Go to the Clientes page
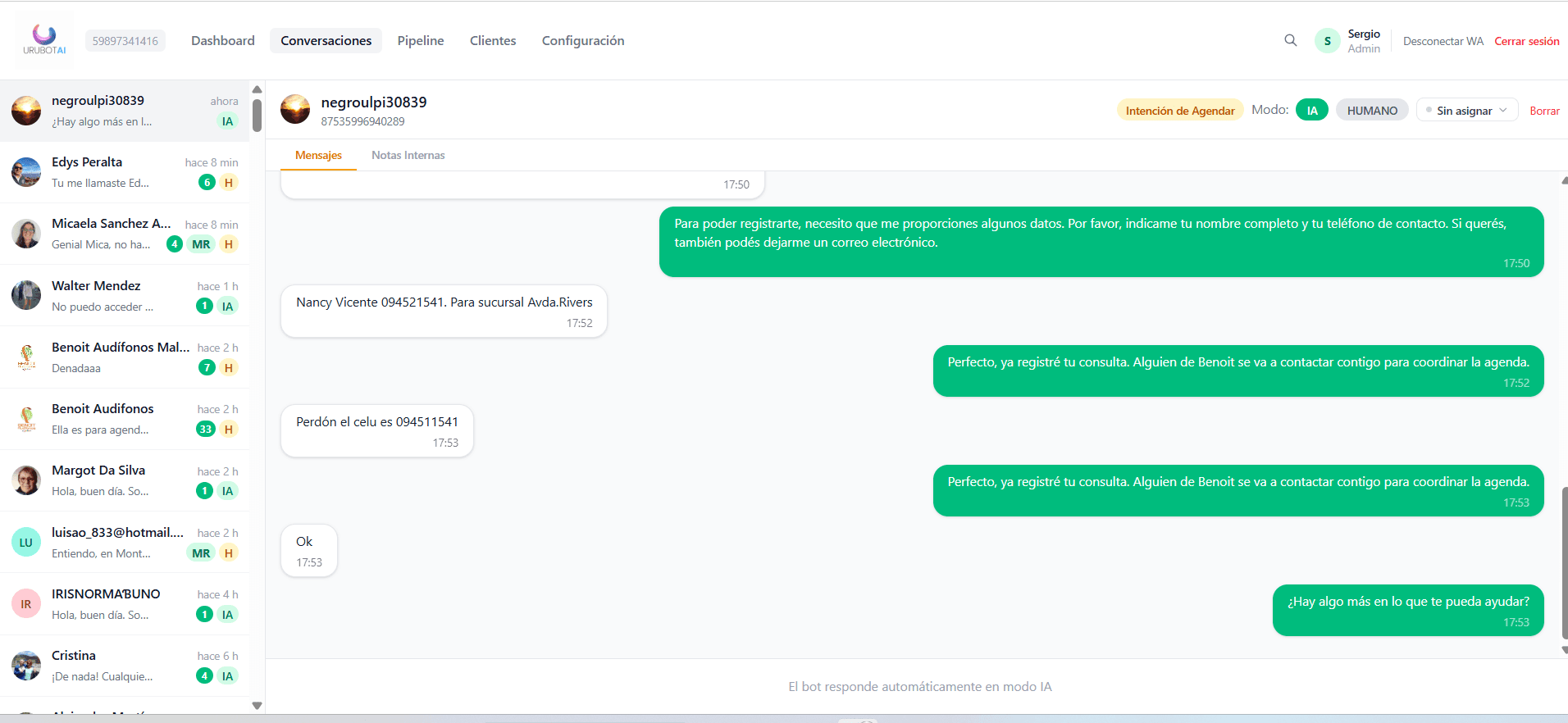1568x723 pixels. [x=493, y=40]
